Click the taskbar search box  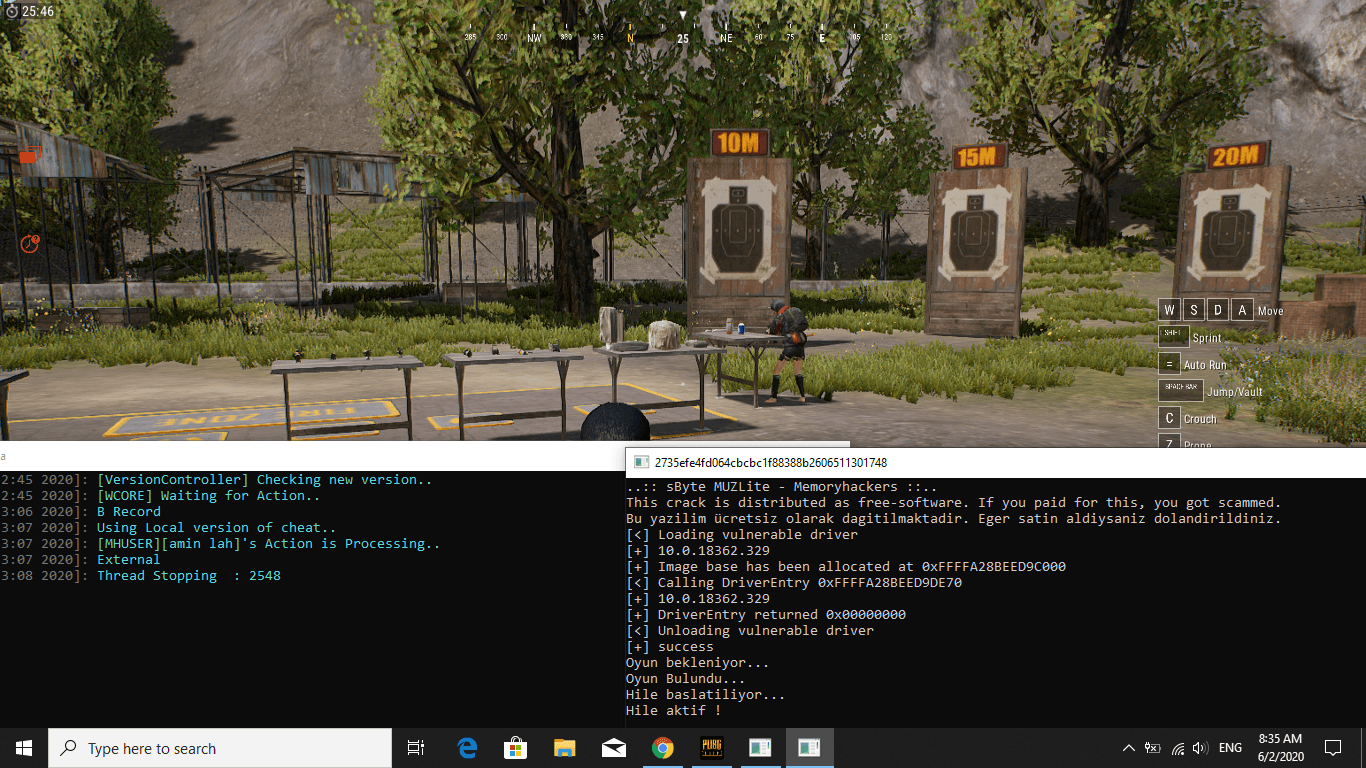tap(220, 748)
